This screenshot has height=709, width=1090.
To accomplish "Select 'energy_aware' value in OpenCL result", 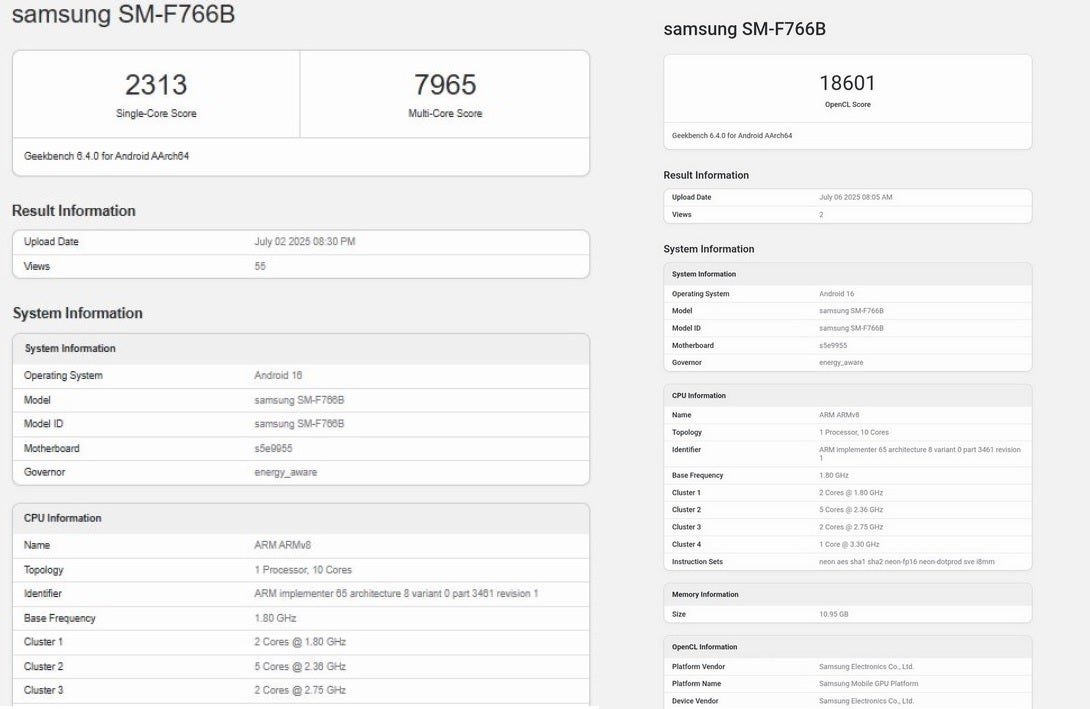I will pyautogui.click(x=841, y=363).
